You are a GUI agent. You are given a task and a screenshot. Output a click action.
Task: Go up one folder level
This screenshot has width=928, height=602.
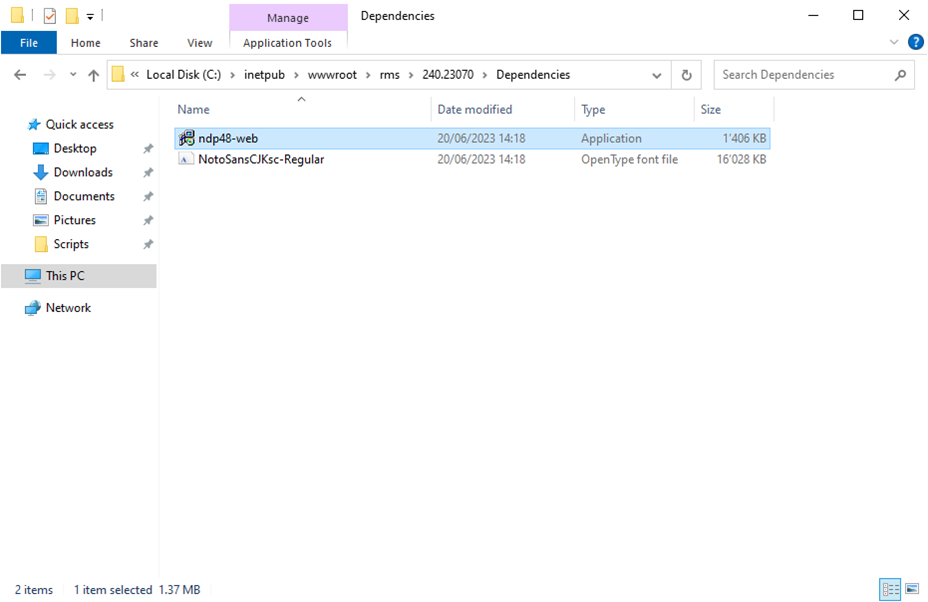94,75
